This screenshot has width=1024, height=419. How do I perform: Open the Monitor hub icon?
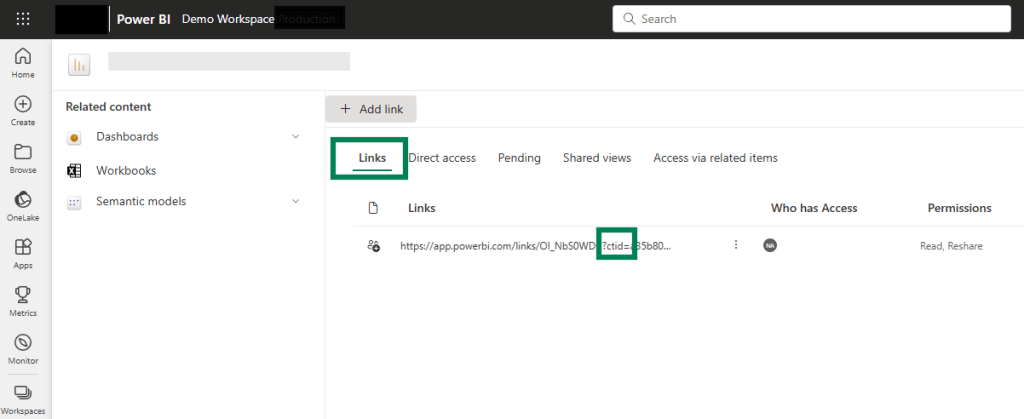coord(23,348)
